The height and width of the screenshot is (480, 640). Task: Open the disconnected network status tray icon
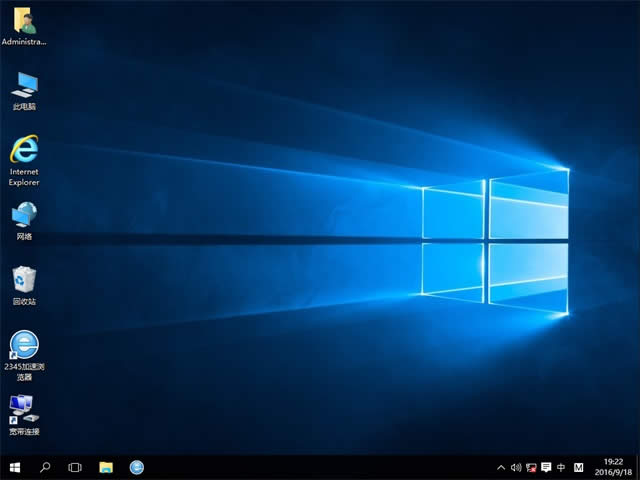[x=531, y=467]
